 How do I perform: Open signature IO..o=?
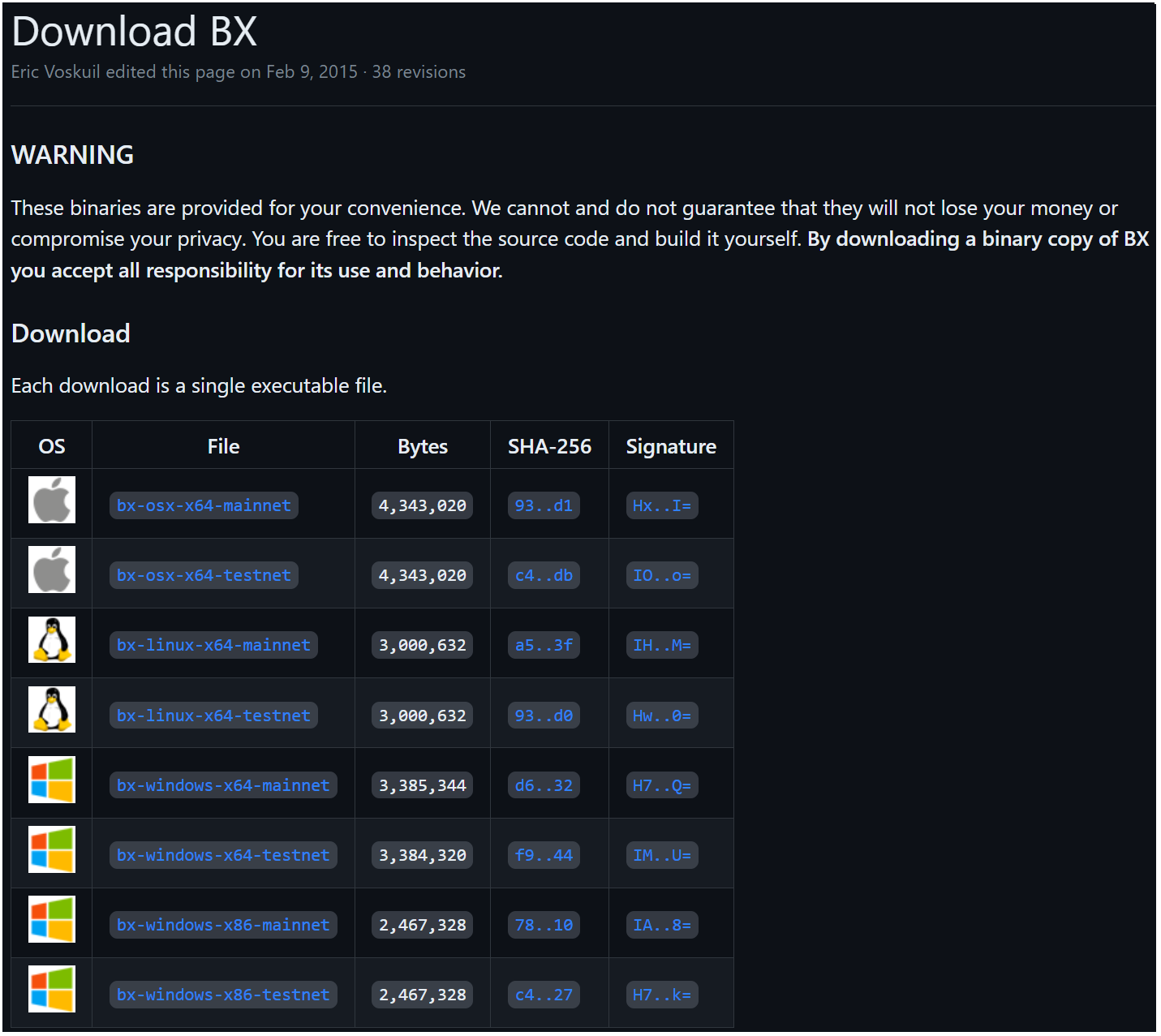pyautogui.click(x=662, y=575)
